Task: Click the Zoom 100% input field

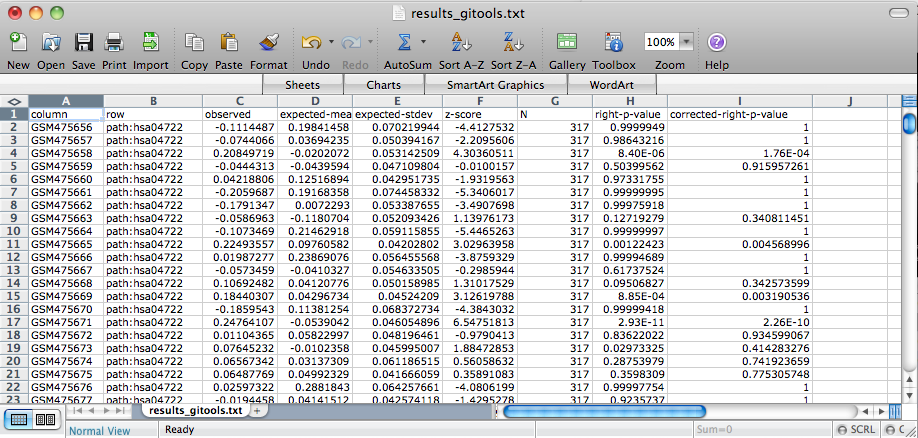Action: coord(661,42)
